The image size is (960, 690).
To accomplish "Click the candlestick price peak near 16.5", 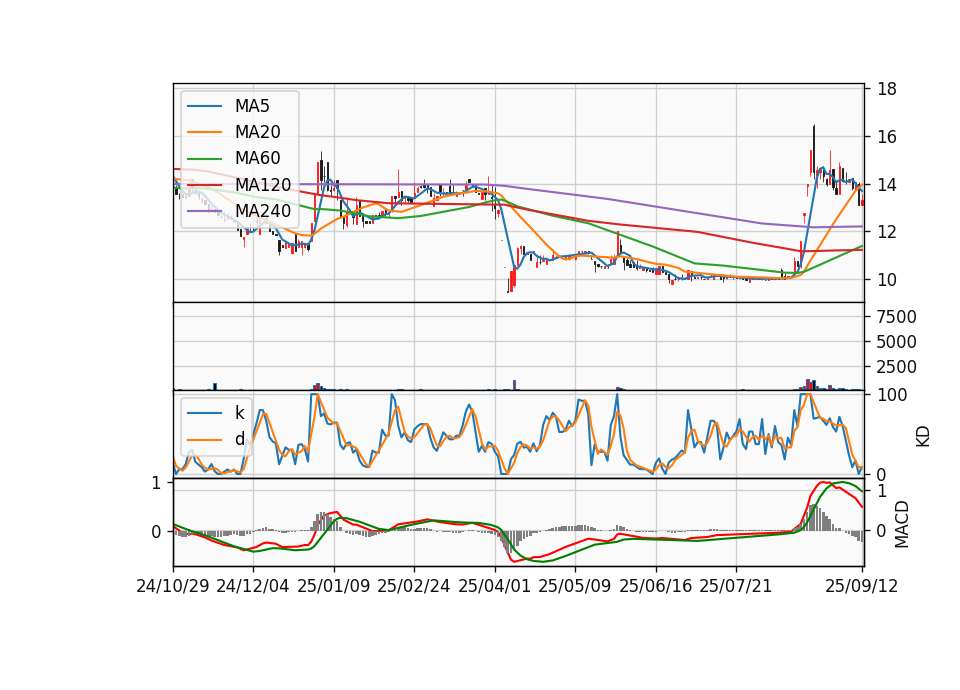I will click(814, 149).
